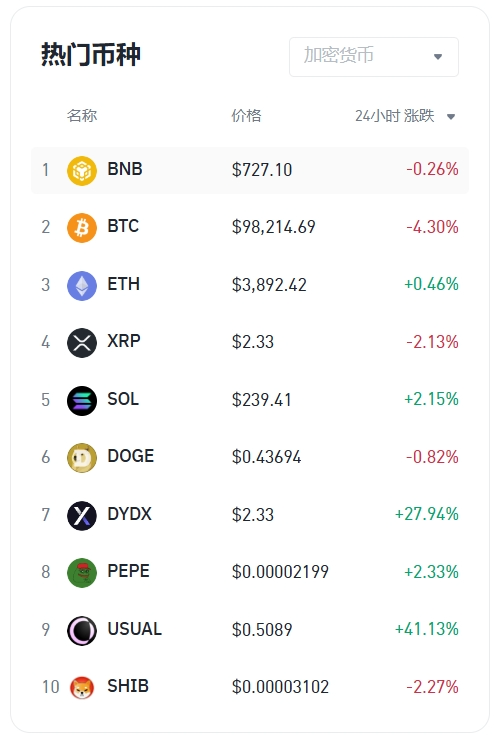Select the Ethereum diamond icon
Viewport: 501px width, 745px height.
coord(82,286)
